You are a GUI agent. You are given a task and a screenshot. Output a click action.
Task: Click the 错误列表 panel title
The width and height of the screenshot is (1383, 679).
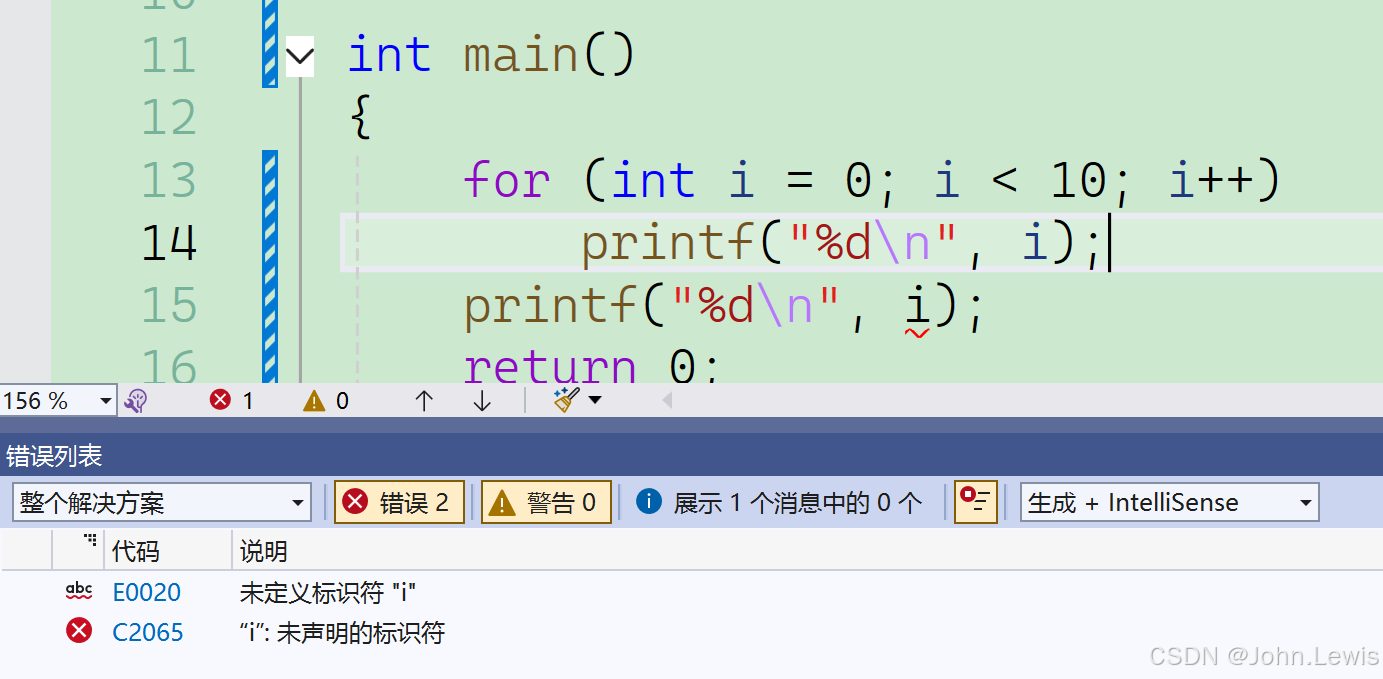click(x=54, y=456)
